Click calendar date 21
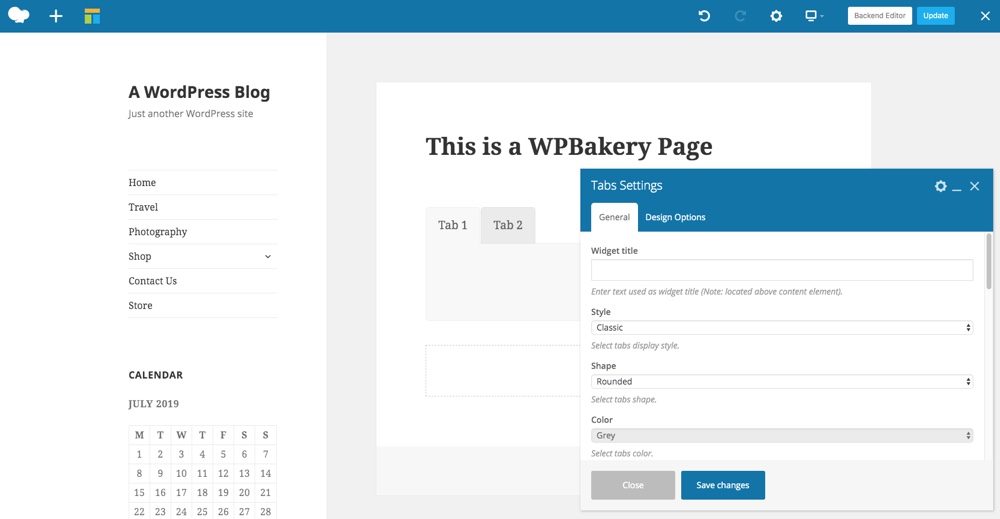Viewport: 1000px width, 519px height. (x=265, y=493)
